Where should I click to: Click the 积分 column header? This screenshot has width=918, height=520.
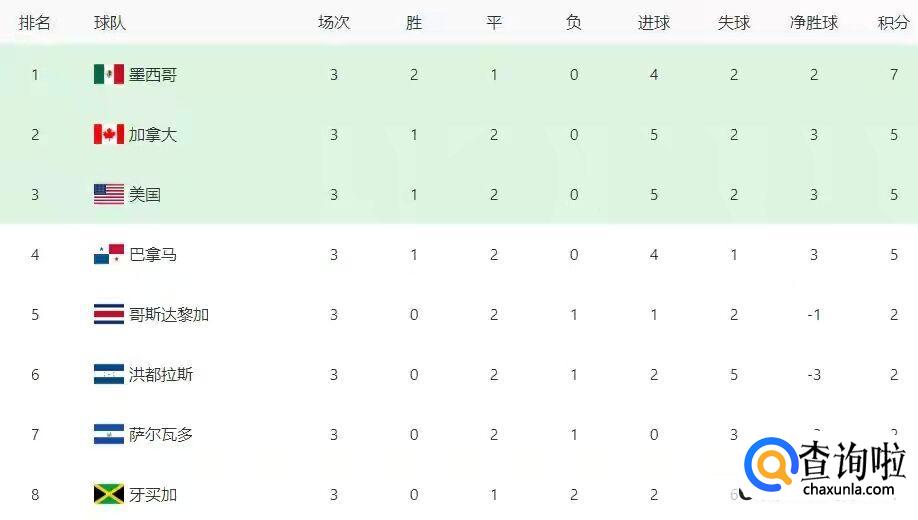[x=894, y=22]
